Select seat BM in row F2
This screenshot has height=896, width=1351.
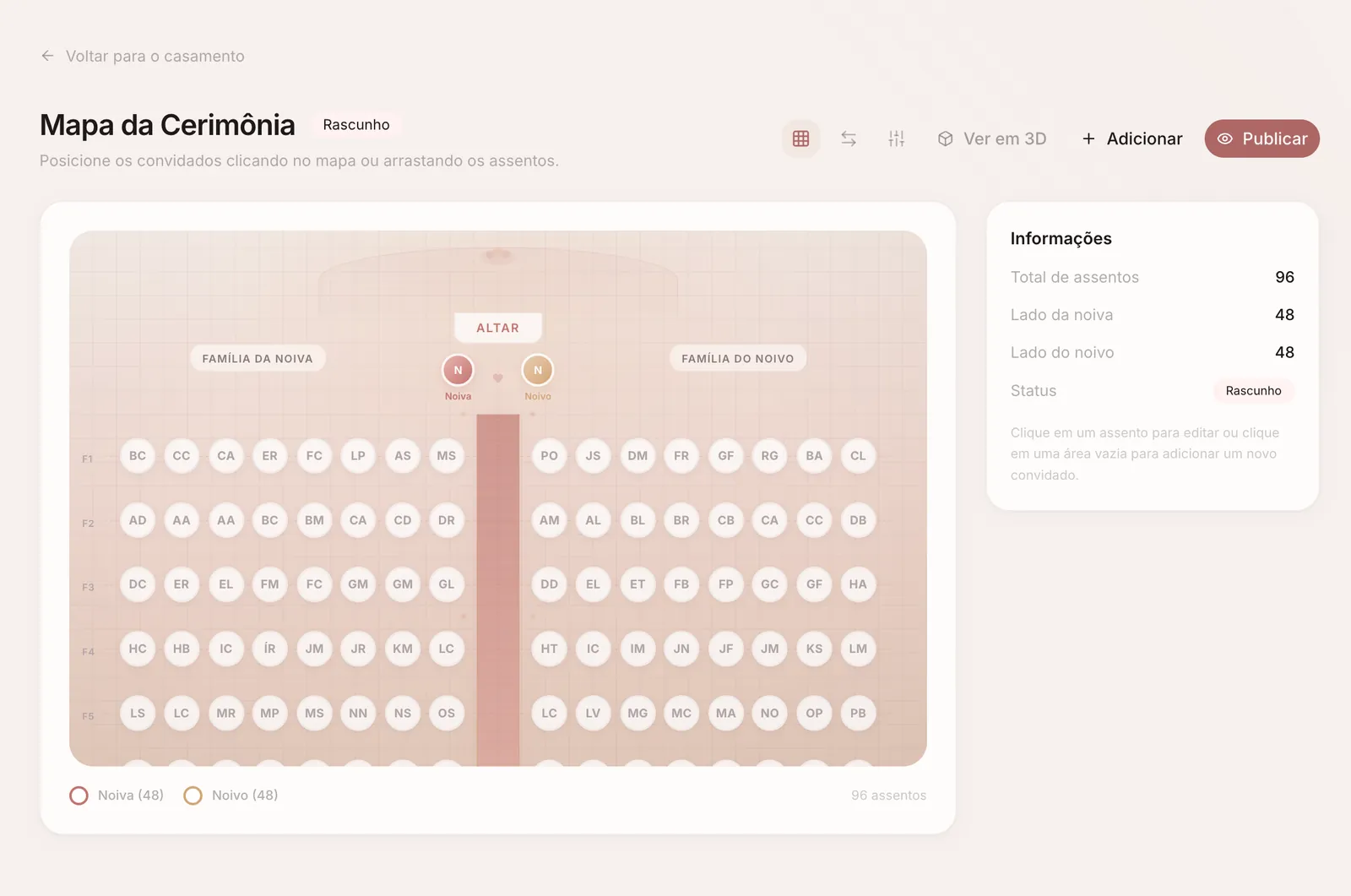pos(314,520)
